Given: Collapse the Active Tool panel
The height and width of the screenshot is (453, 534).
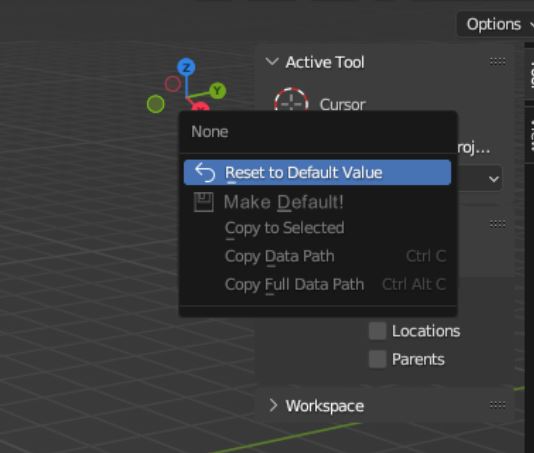Looking at the screenshot, I should 272,62.
